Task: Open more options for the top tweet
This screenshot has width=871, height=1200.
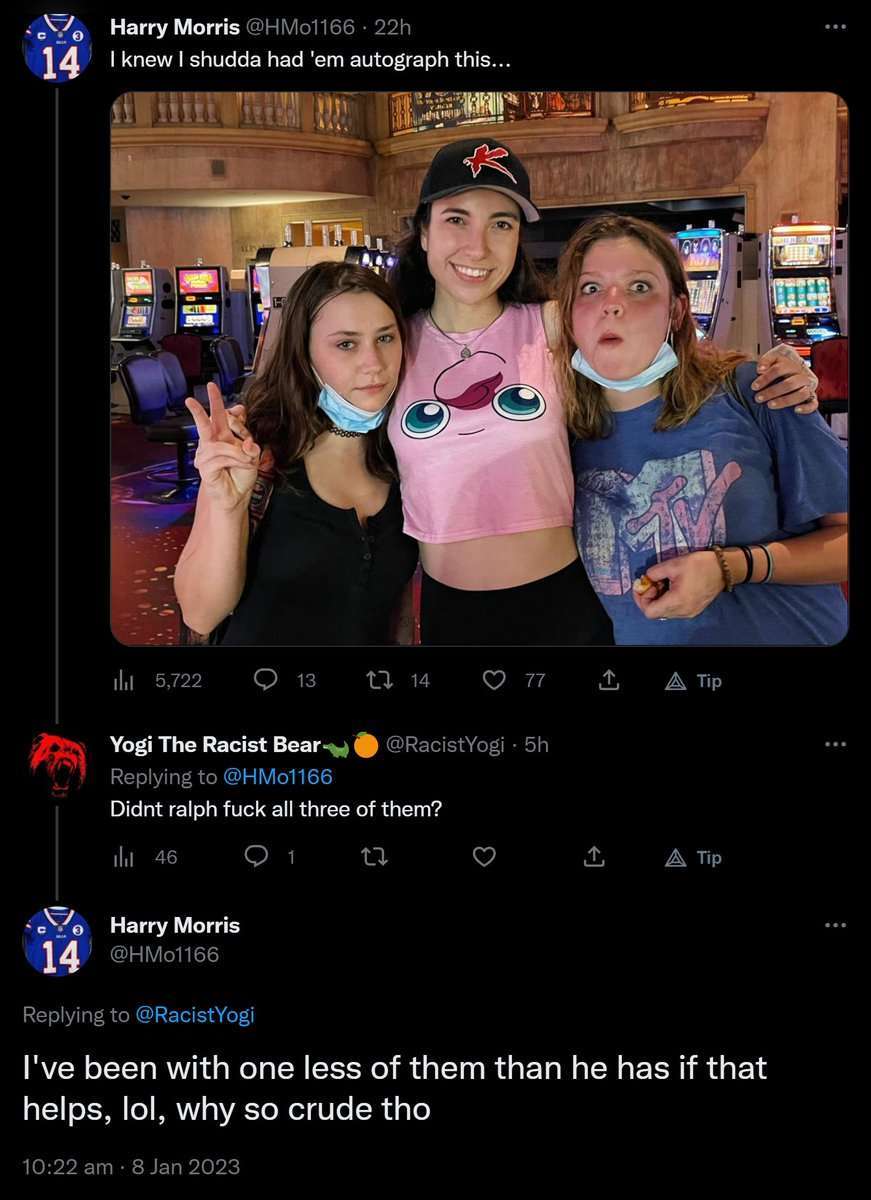Action: [835, 26]
